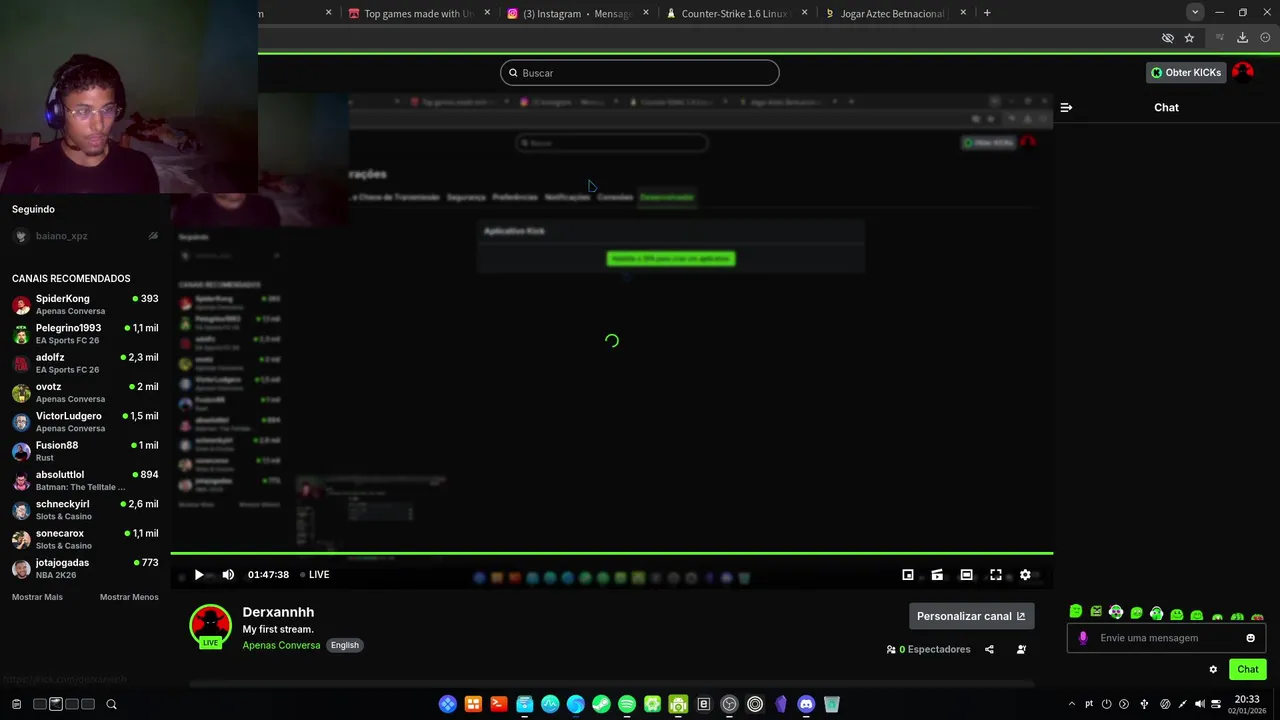Type field Envie uma mensagem
This screenshot has height=720, width=1280.
click(1166, 638)
